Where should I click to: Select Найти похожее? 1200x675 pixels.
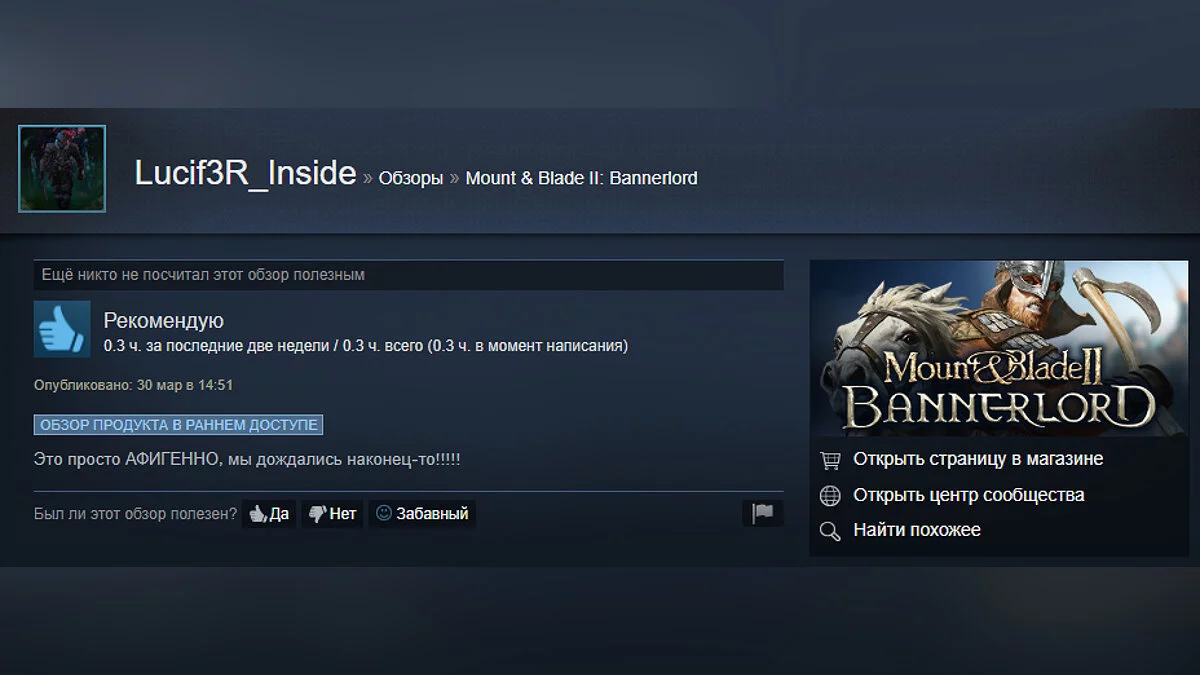[x=917, y=530]
